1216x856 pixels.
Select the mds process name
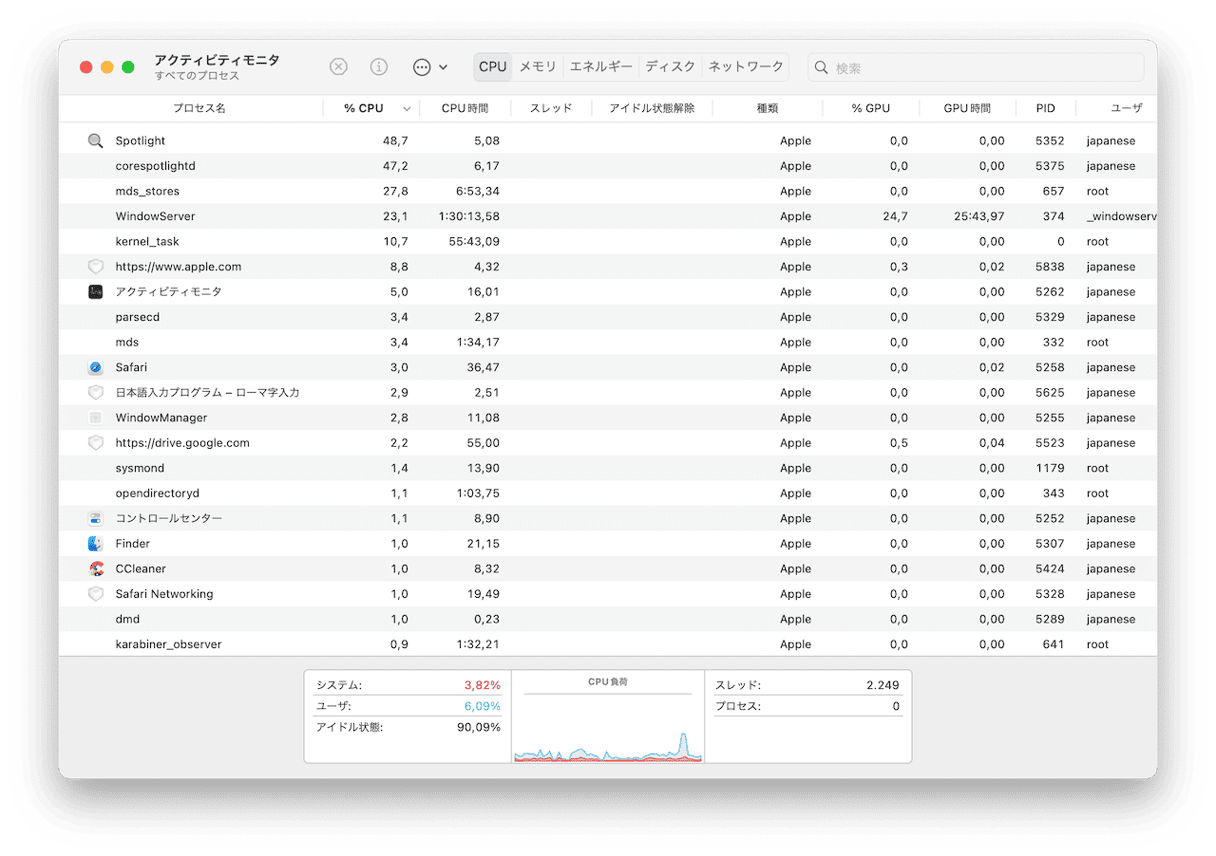coord(127,342)
